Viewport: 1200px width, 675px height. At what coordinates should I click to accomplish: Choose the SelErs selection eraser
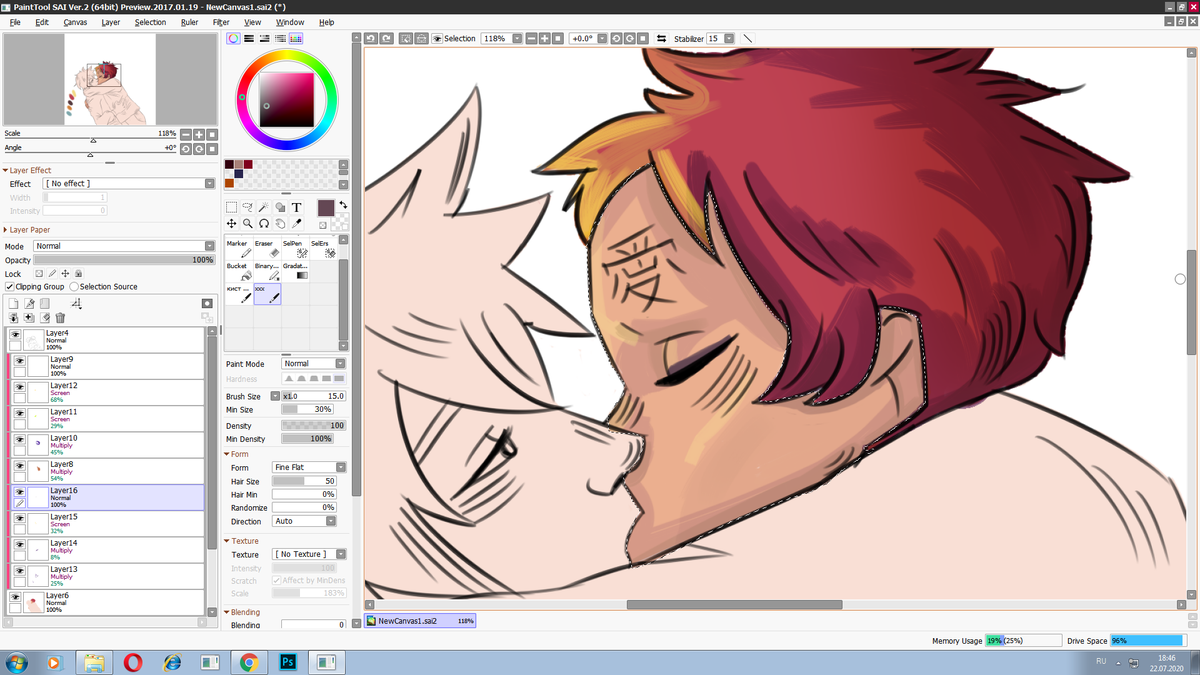323,248
